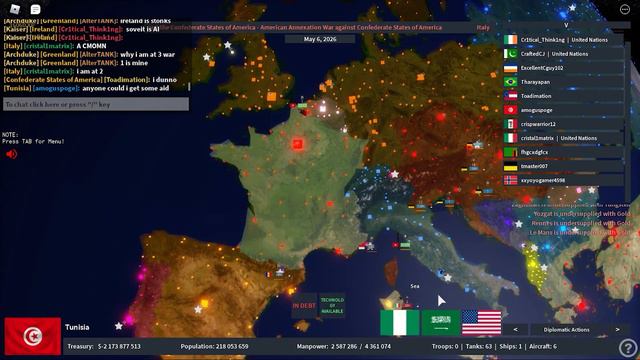The image size is (640, 360).
Task: Click the 'Yozgat is undersupplied with Gold' alert
Action: [x=582, y=214]
